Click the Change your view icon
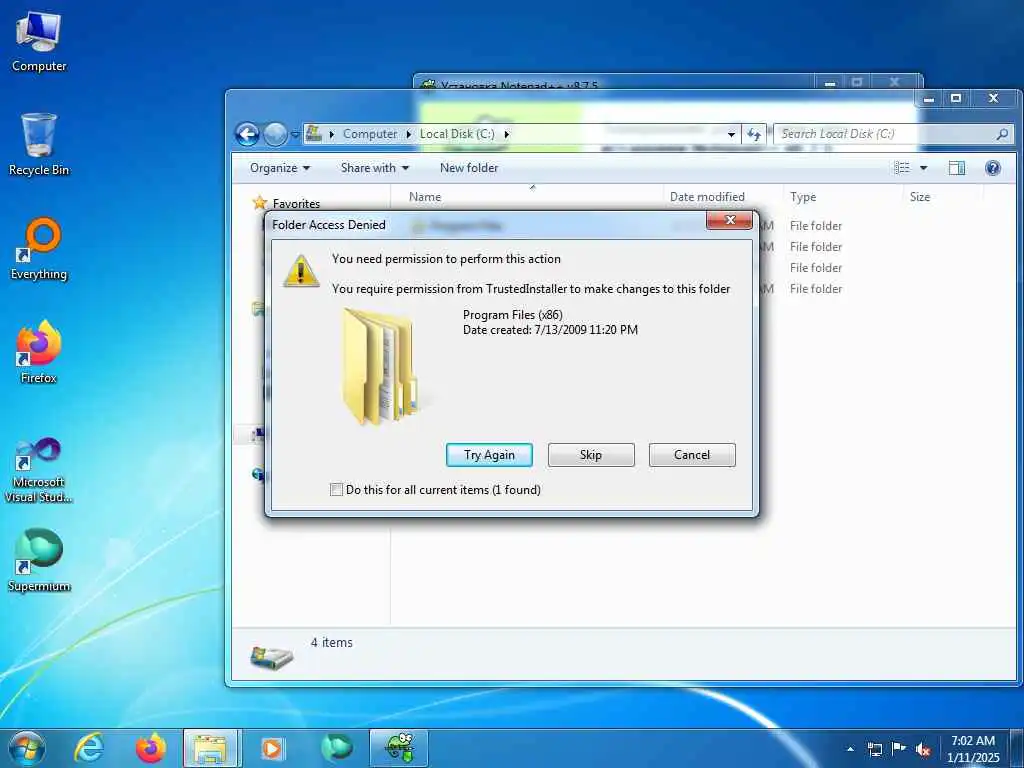1024x768 pixels. click(x=902, y=168)
